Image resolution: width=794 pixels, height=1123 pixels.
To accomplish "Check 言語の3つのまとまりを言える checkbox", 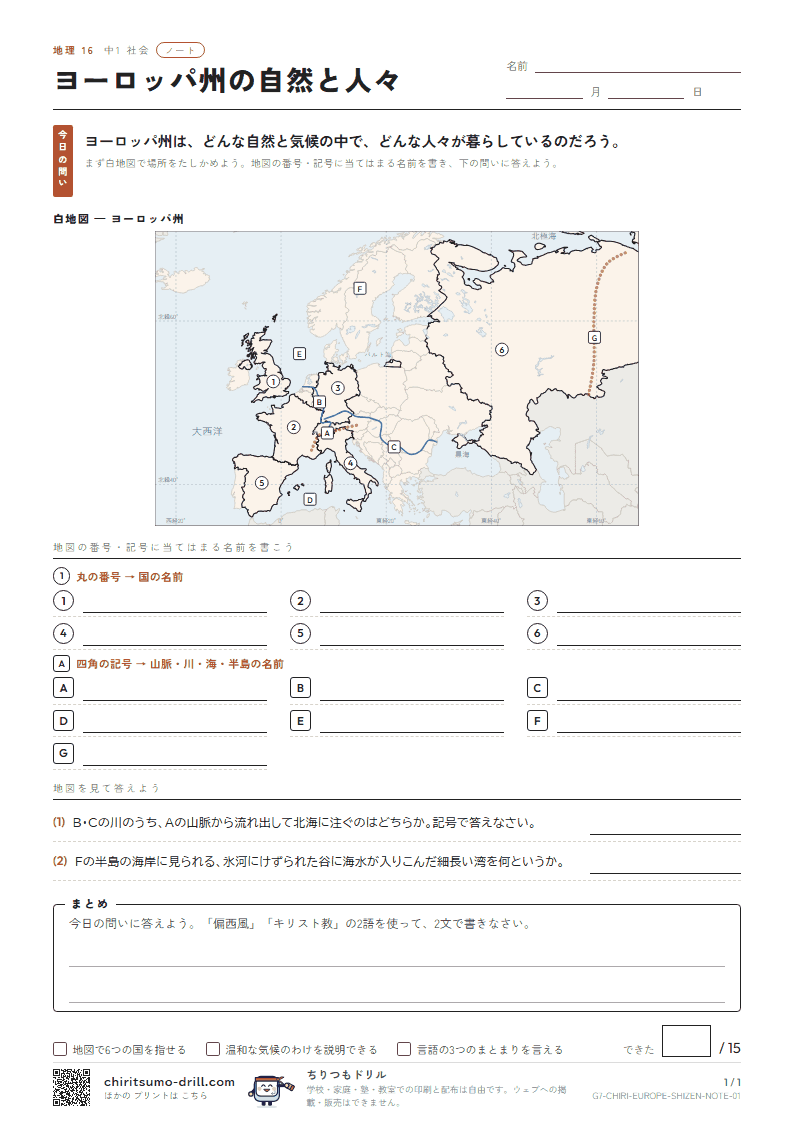I will coord(404,1049).
